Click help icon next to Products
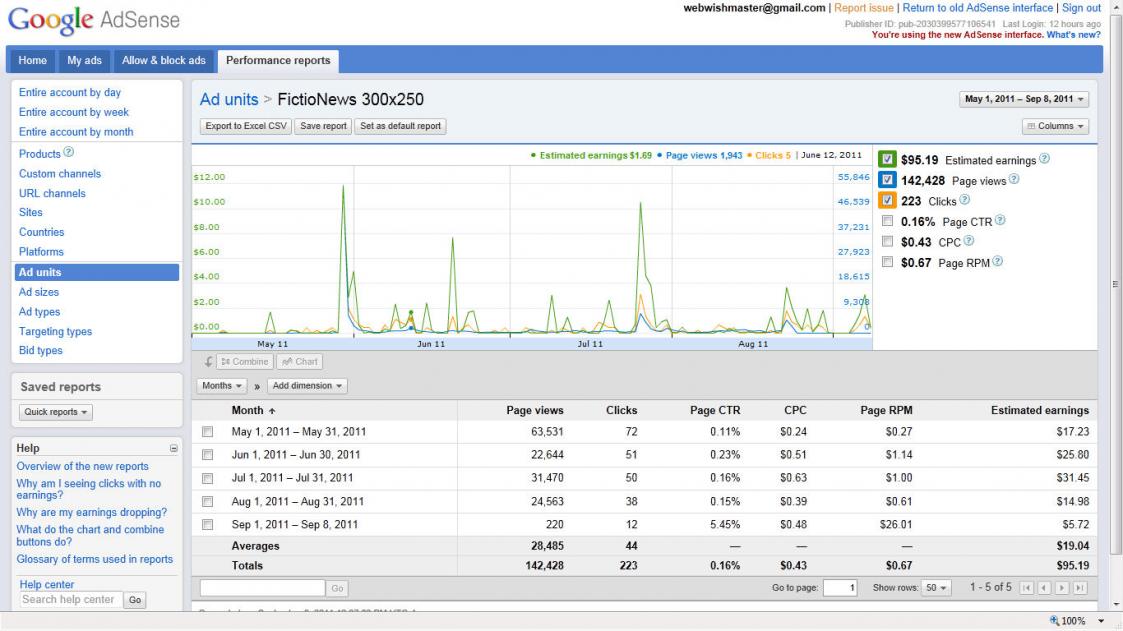This screenshot has width=1123, height=631. [69, 153]
